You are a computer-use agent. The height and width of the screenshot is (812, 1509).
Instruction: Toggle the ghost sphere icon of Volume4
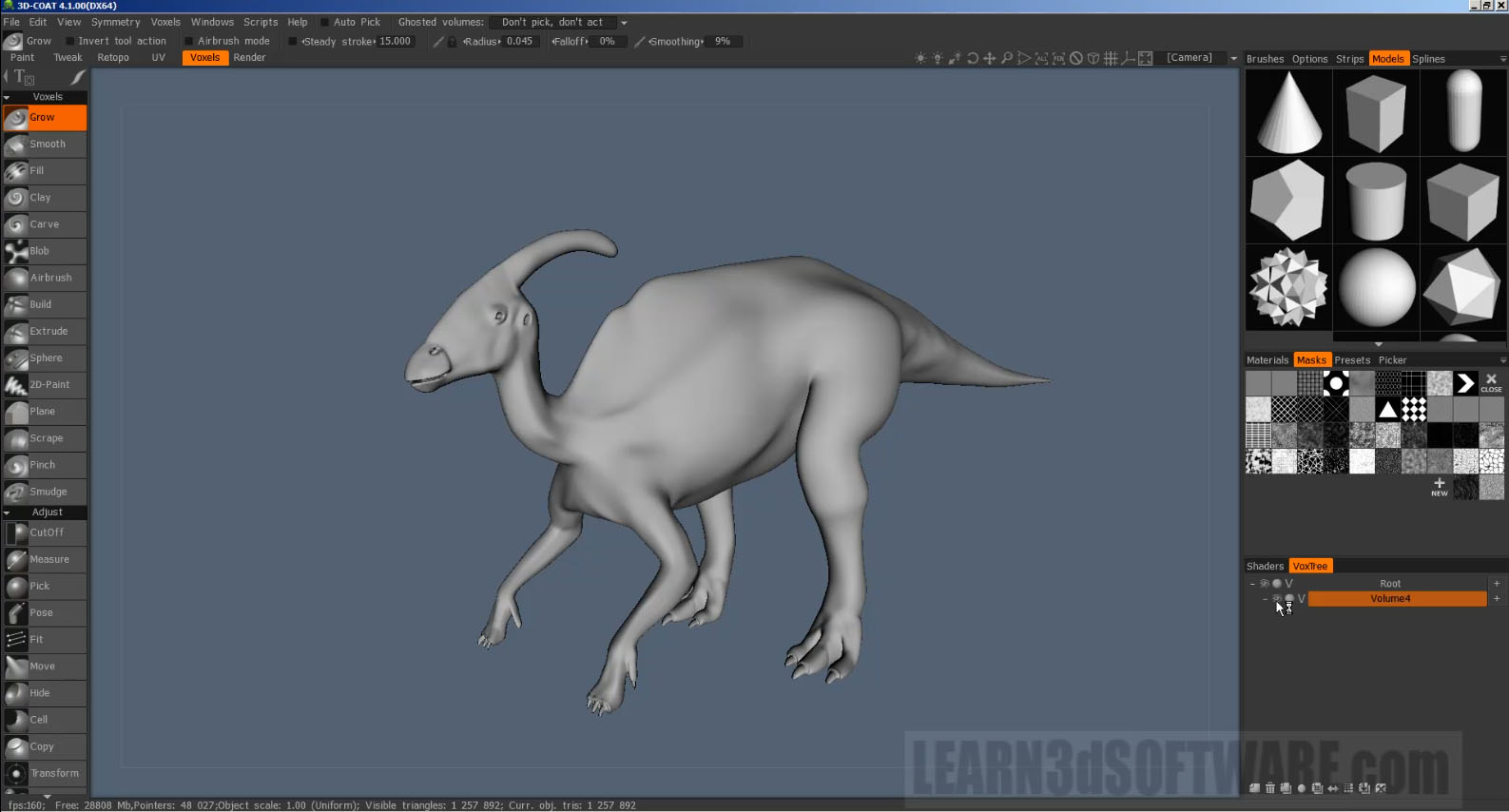click(1289, 599)
